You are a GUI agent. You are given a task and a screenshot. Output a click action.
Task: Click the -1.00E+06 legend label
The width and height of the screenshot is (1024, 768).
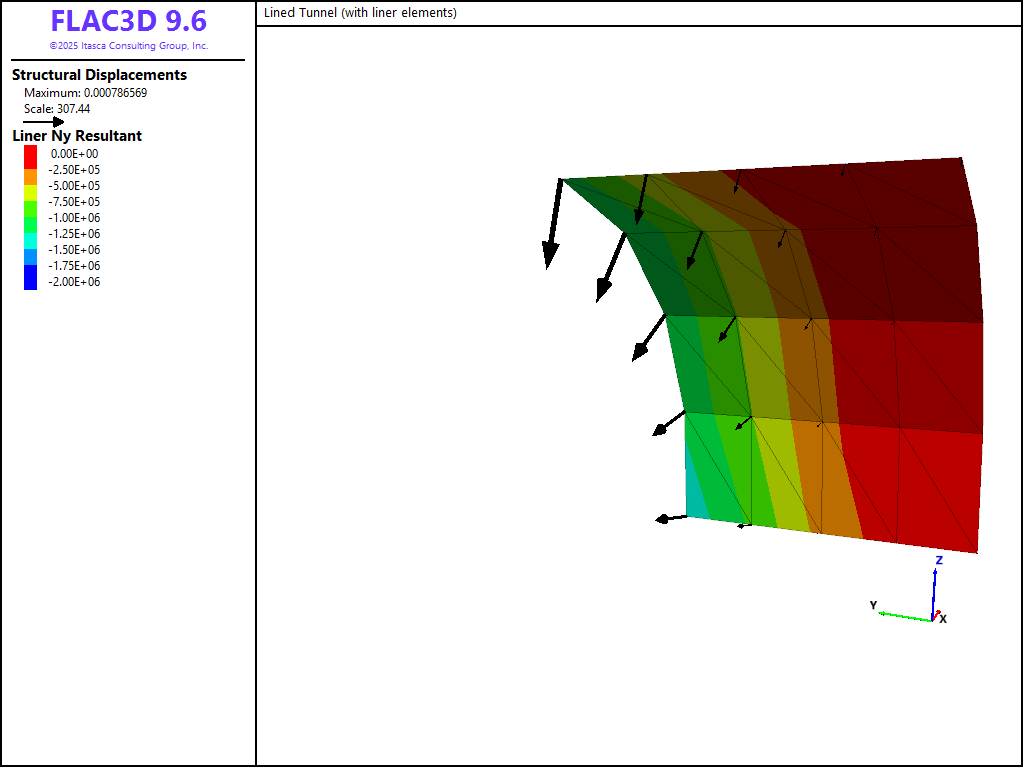(x=75, y=218)
